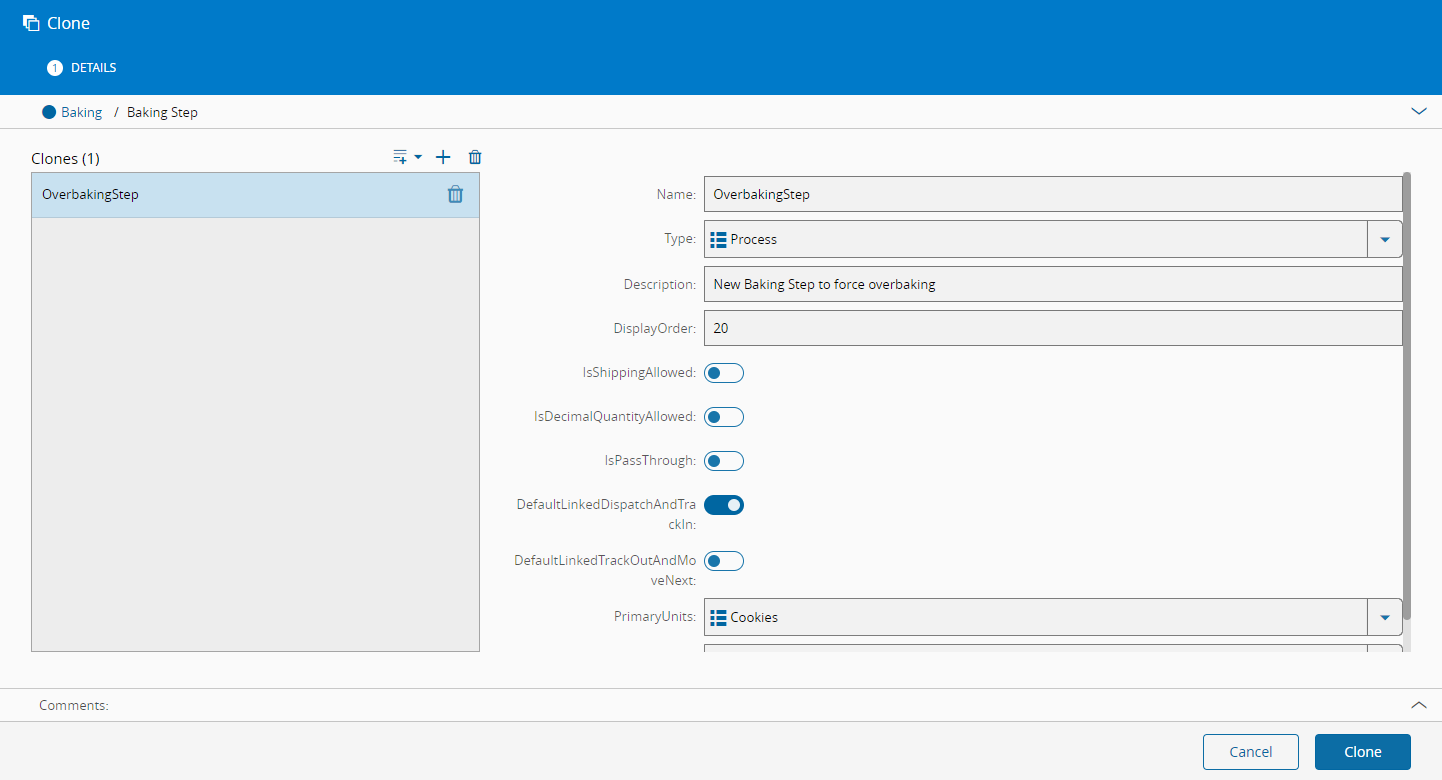Open the Type dropdown arrow
1442x780 pixels.
click(1385, 240)
